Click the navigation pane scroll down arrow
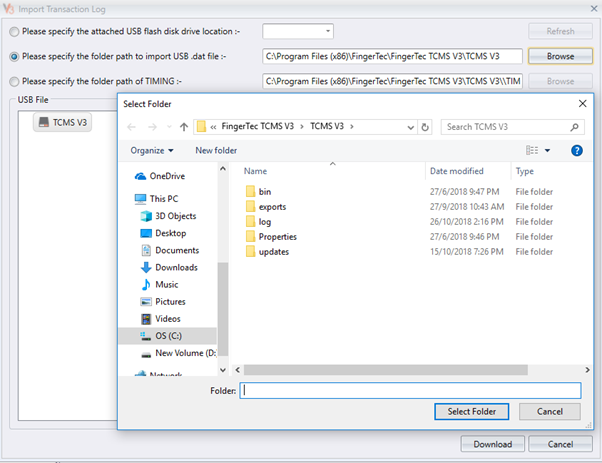 tap(223, 370)
